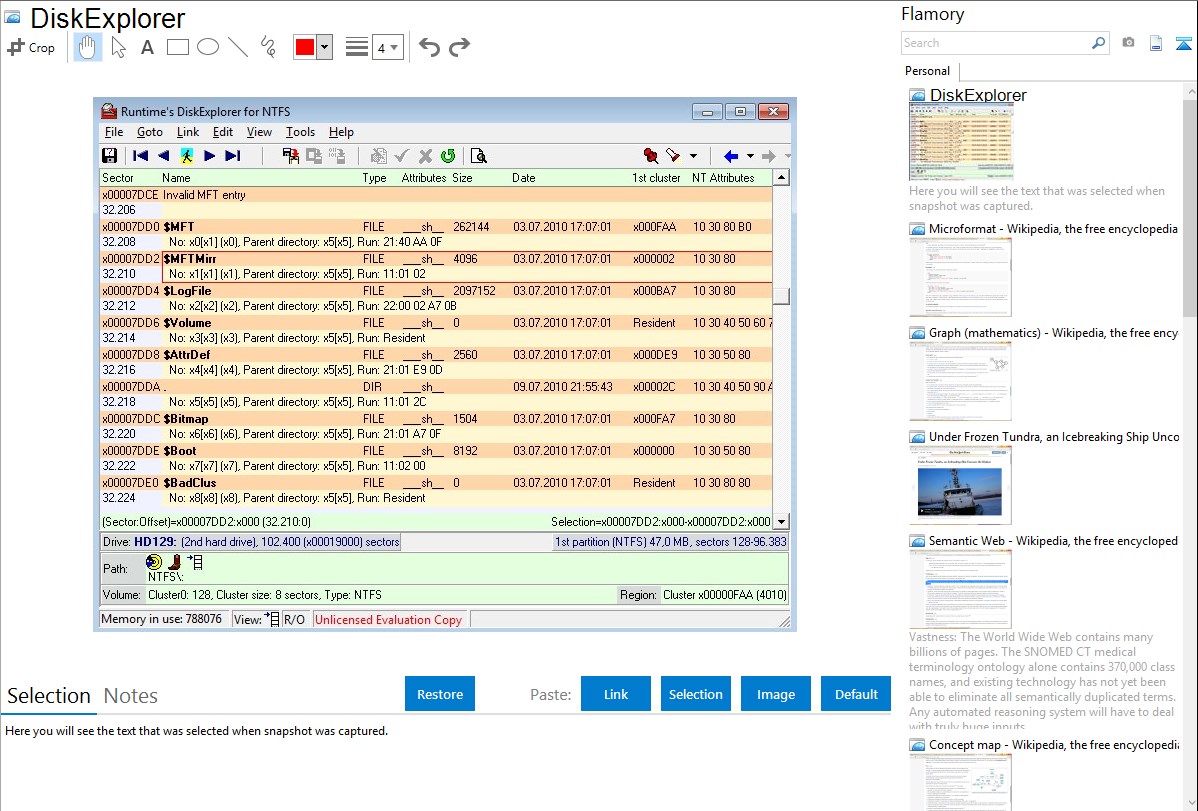Open the View menu
This screenshot has height=811, width=1198.
pyautogui.click(x=259, y=132)
